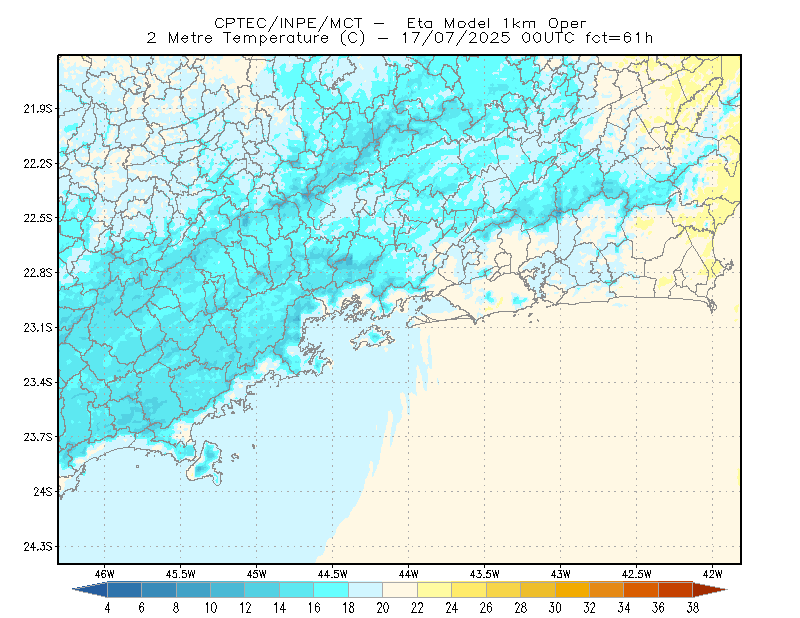This screenshot has width=800, height=618.
Task: Click the colorbar segment between 4 and 6
Action: coord(124,590)
